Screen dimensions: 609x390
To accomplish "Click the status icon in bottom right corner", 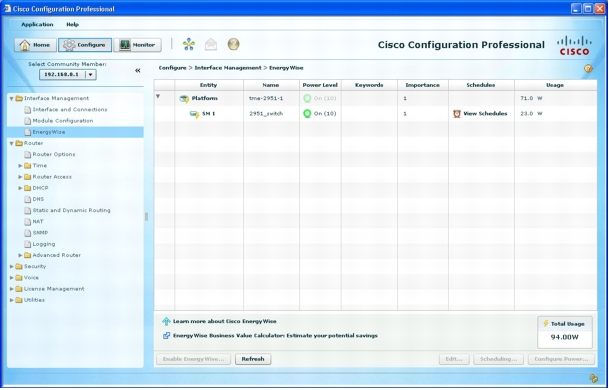I will point(593,378).
